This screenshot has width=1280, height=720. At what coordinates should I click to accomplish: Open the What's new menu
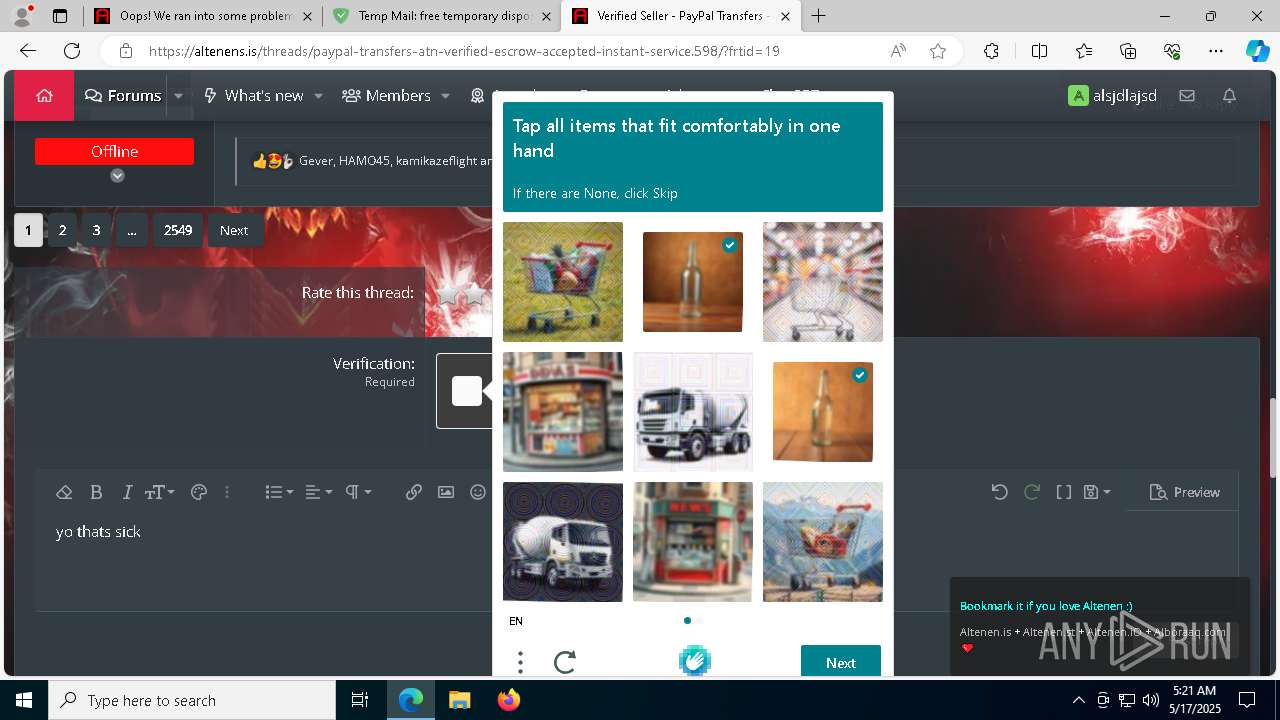pos(253,96)
